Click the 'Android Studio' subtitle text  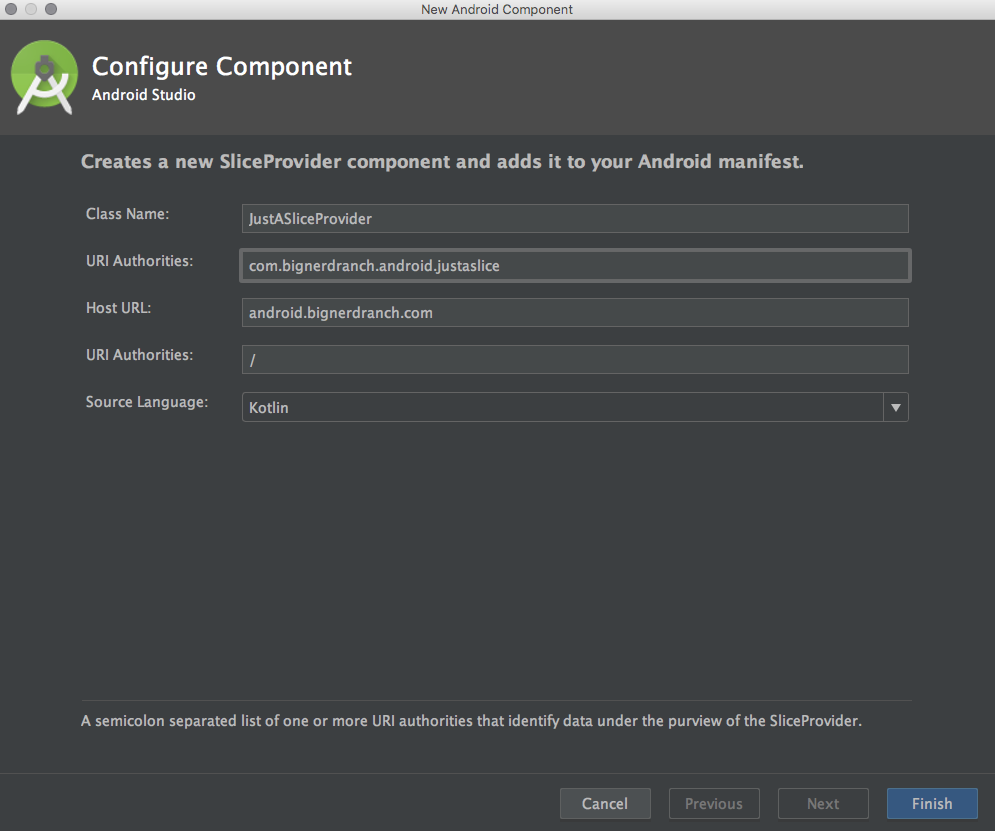[143, 95]
